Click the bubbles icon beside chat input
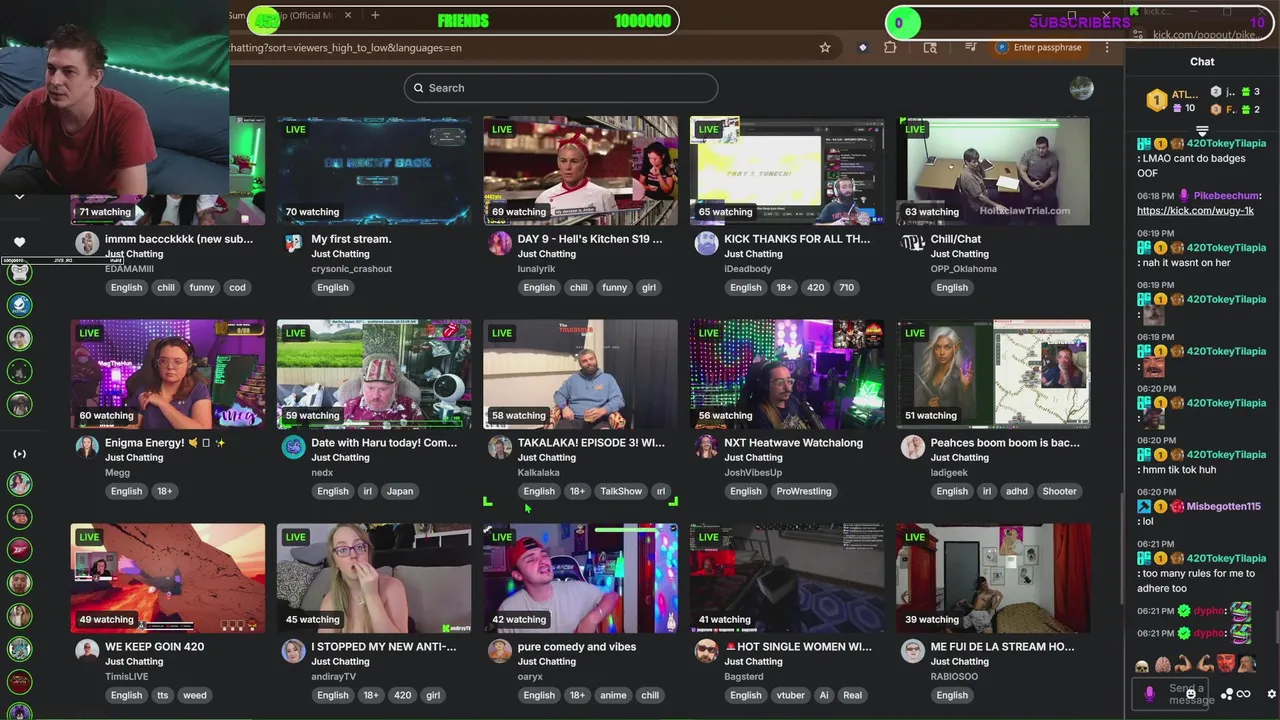 pyautogui.click(x=1227, y=694)
